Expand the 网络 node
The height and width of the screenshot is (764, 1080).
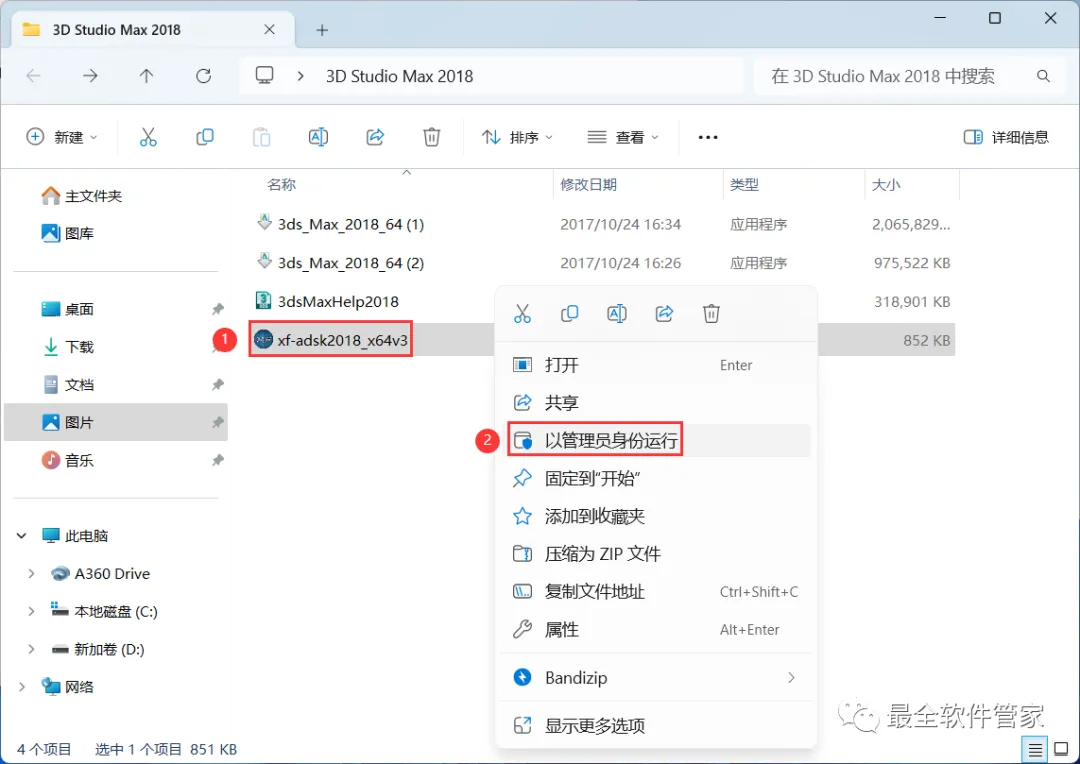(x=21, y=687)
